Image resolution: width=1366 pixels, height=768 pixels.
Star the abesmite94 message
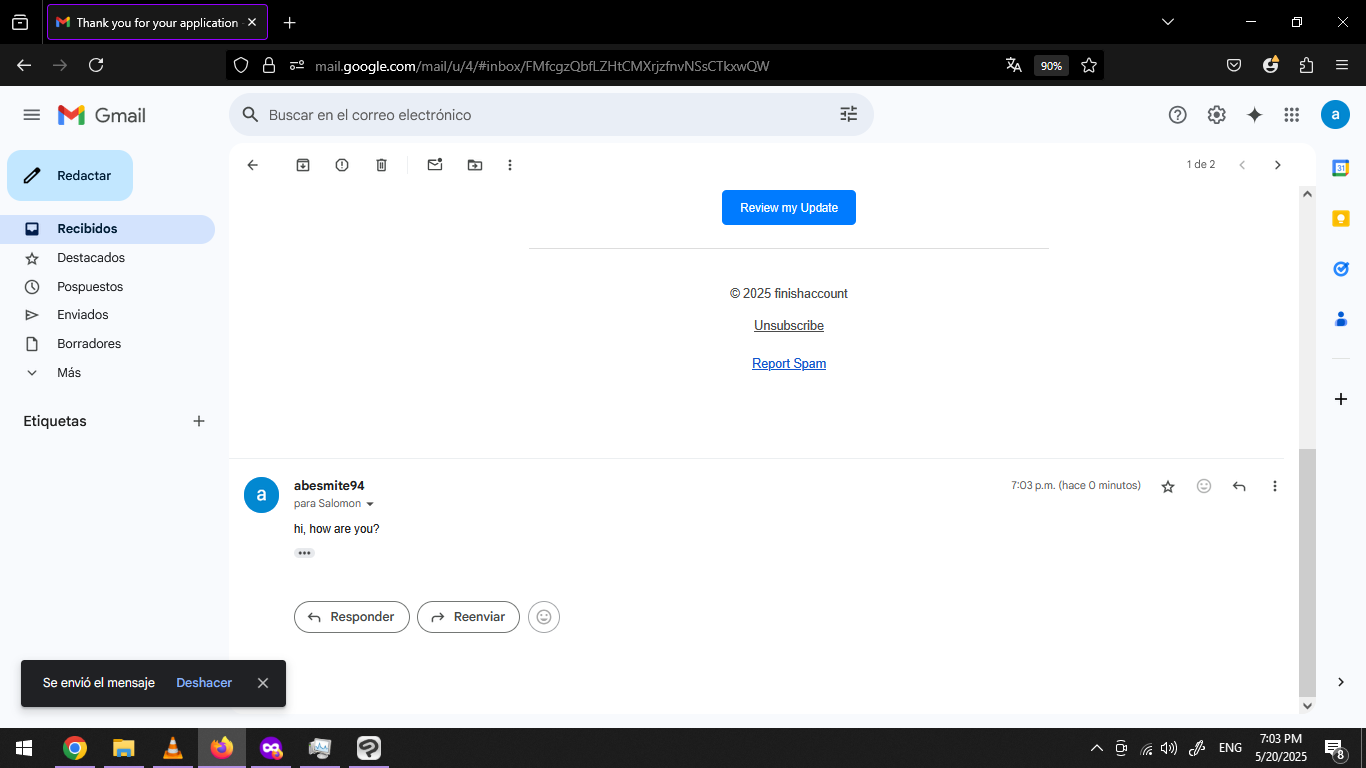click(x=1168, y=486)
